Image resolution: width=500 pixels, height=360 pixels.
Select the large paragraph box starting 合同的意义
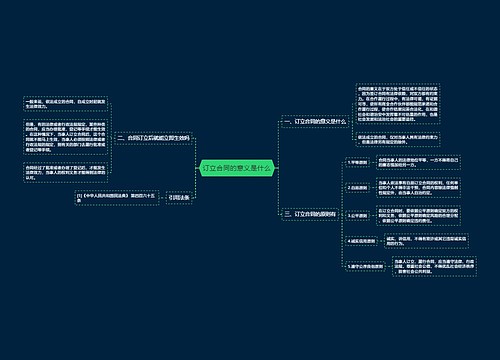[x=398, y=104]
